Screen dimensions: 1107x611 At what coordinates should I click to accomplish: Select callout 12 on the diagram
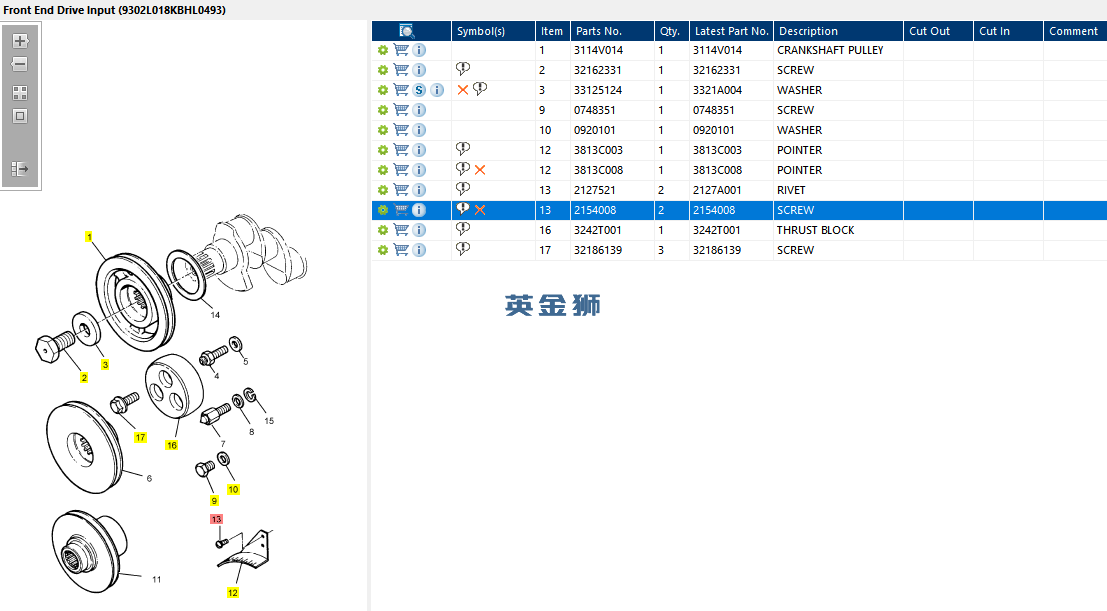[233, 593]
